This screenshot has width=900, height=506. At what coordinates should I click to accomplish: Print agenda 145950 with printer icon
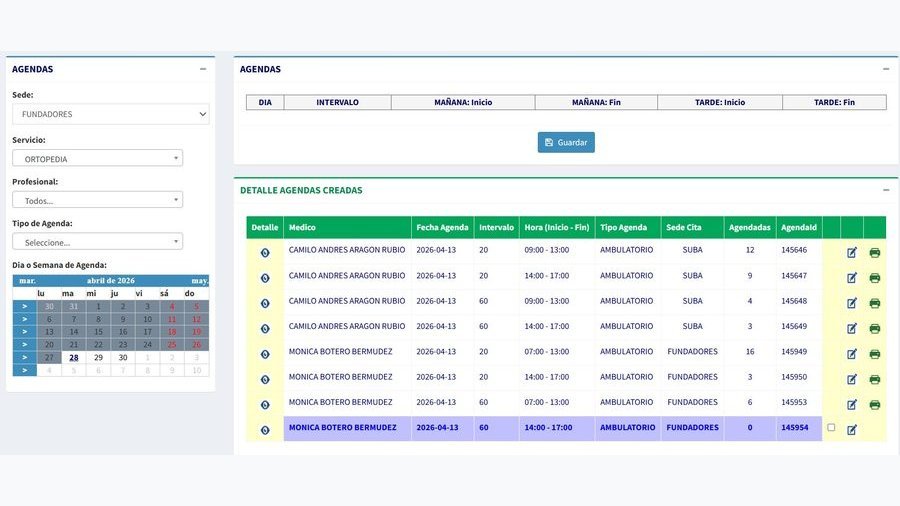[x=875, y=379]
